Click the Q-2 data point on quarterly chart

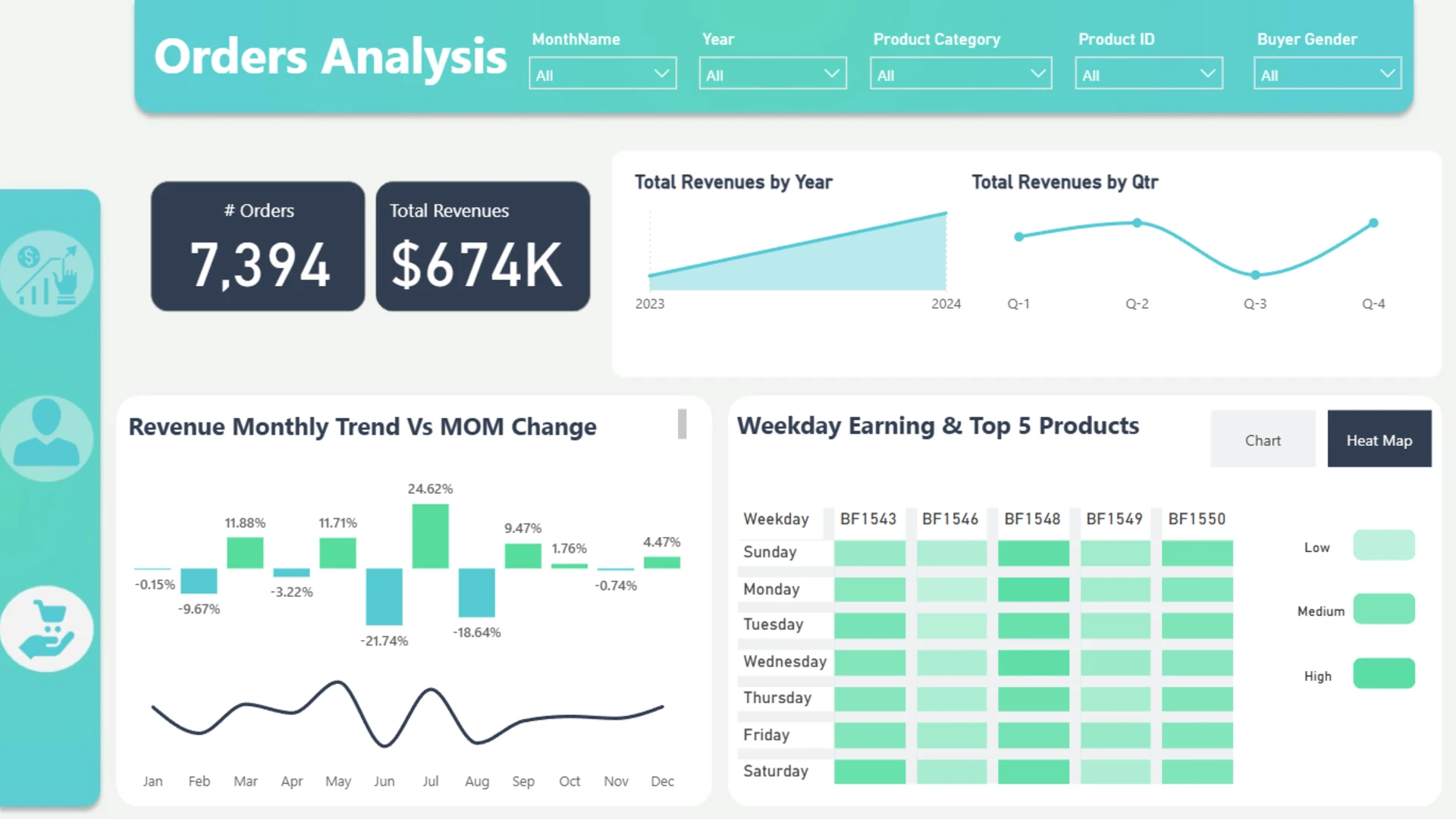click(1137, 223)
